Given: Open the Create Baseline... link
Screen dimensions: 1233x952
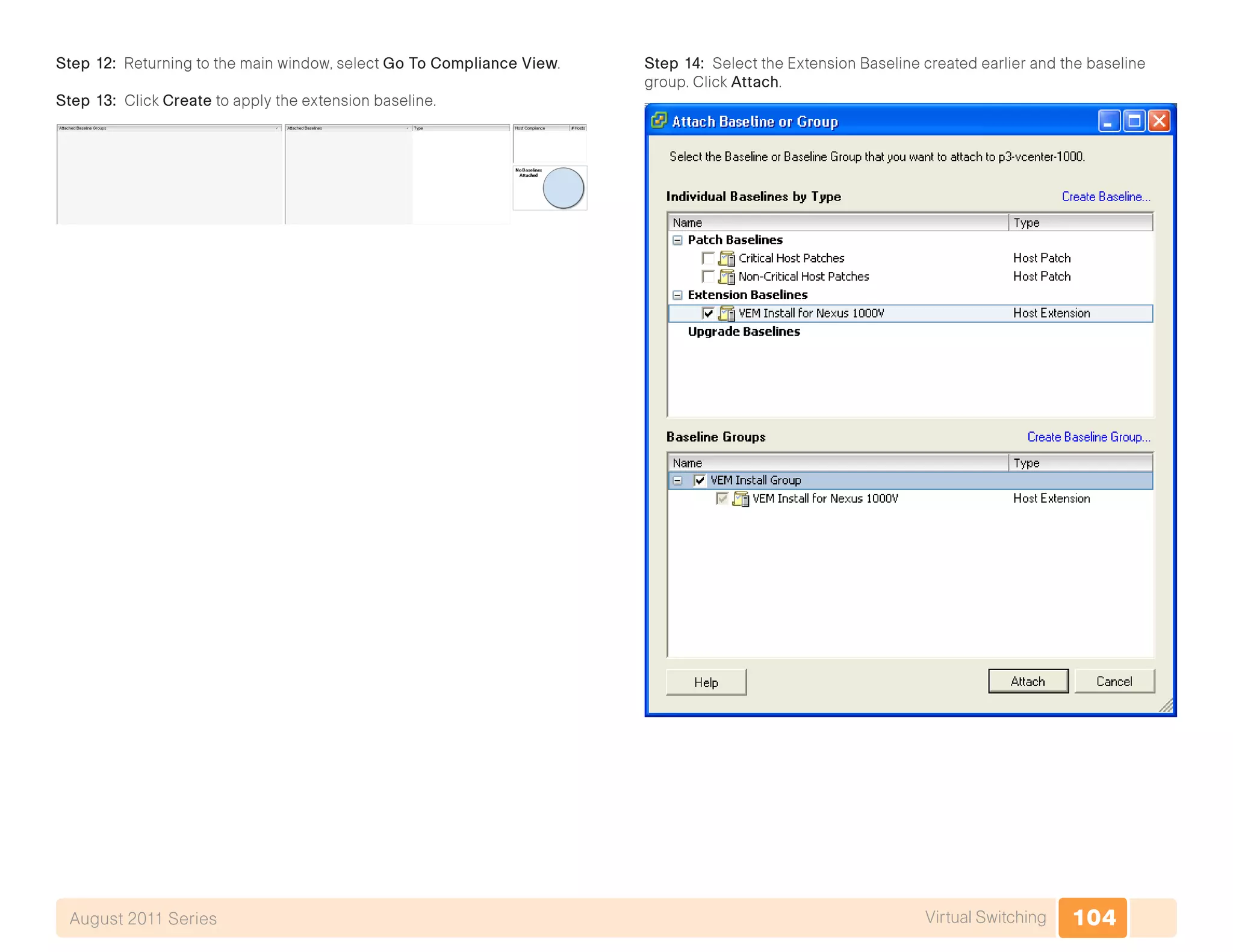Looking at the screenshot, I should point(1105,197).
